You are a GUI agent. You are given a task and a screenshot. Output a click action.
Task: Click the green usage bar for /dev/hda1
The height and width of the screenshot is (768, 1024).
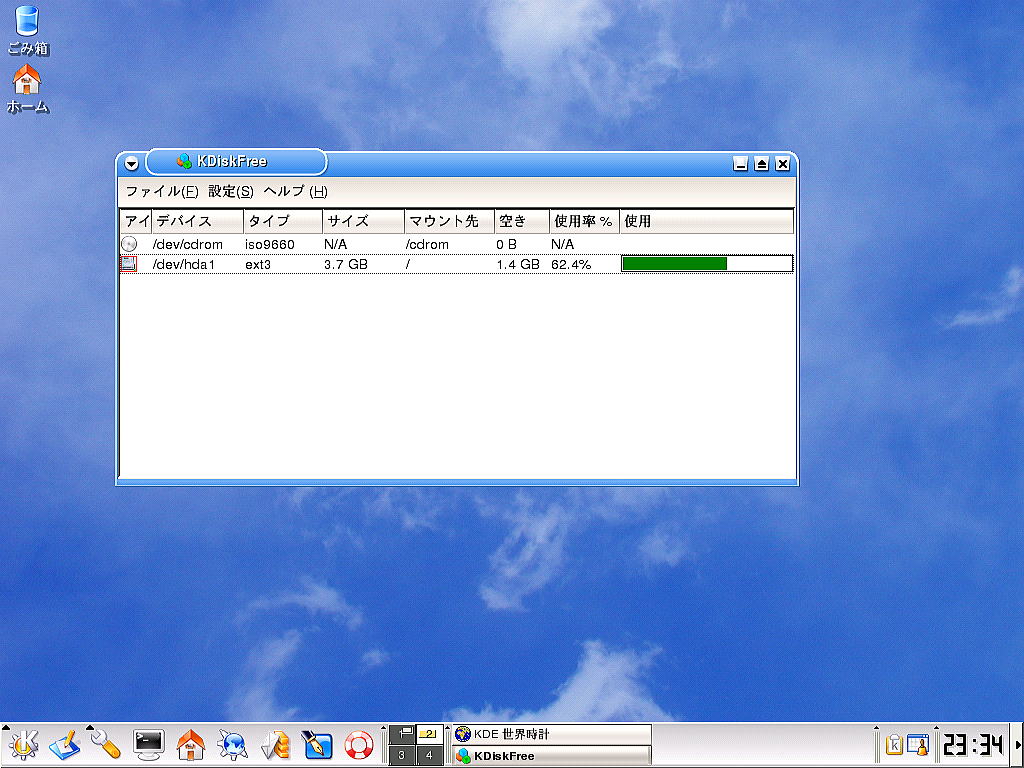point(675,264)
